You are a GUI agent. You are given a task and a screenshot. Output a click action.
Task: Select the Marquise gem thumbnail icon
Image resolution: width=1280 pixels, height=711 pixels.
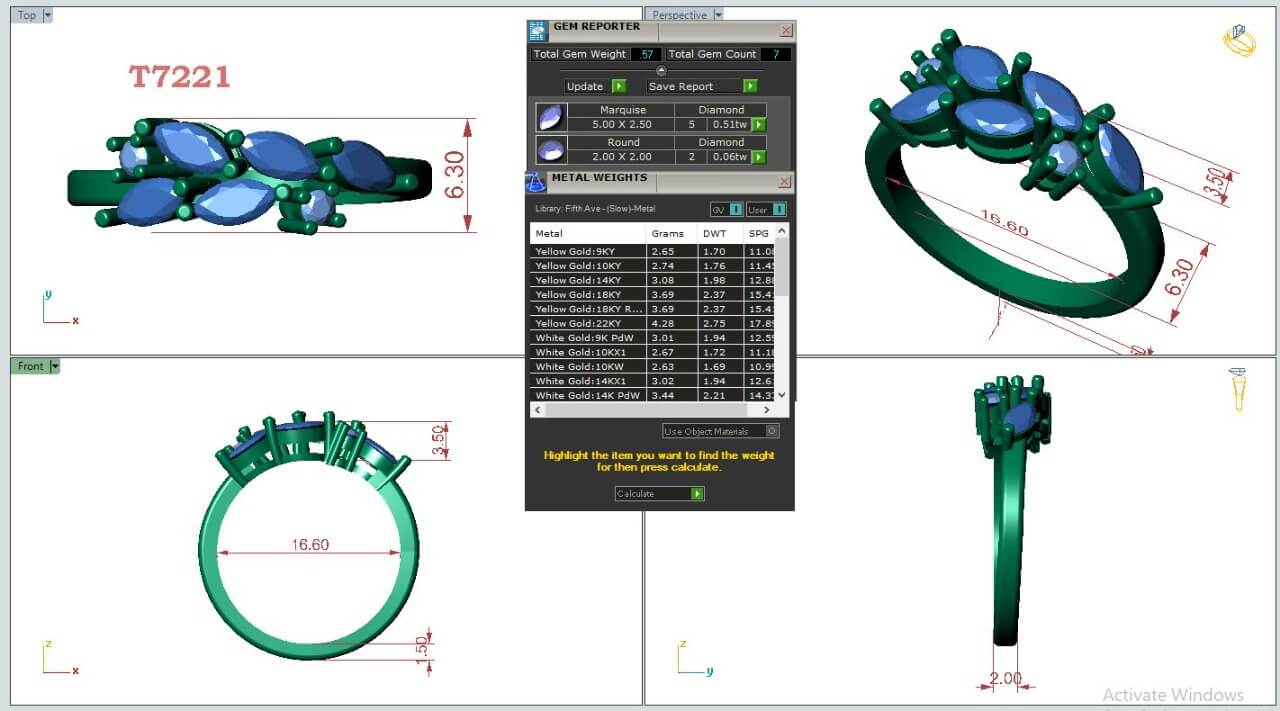click(x=550, y=118)
